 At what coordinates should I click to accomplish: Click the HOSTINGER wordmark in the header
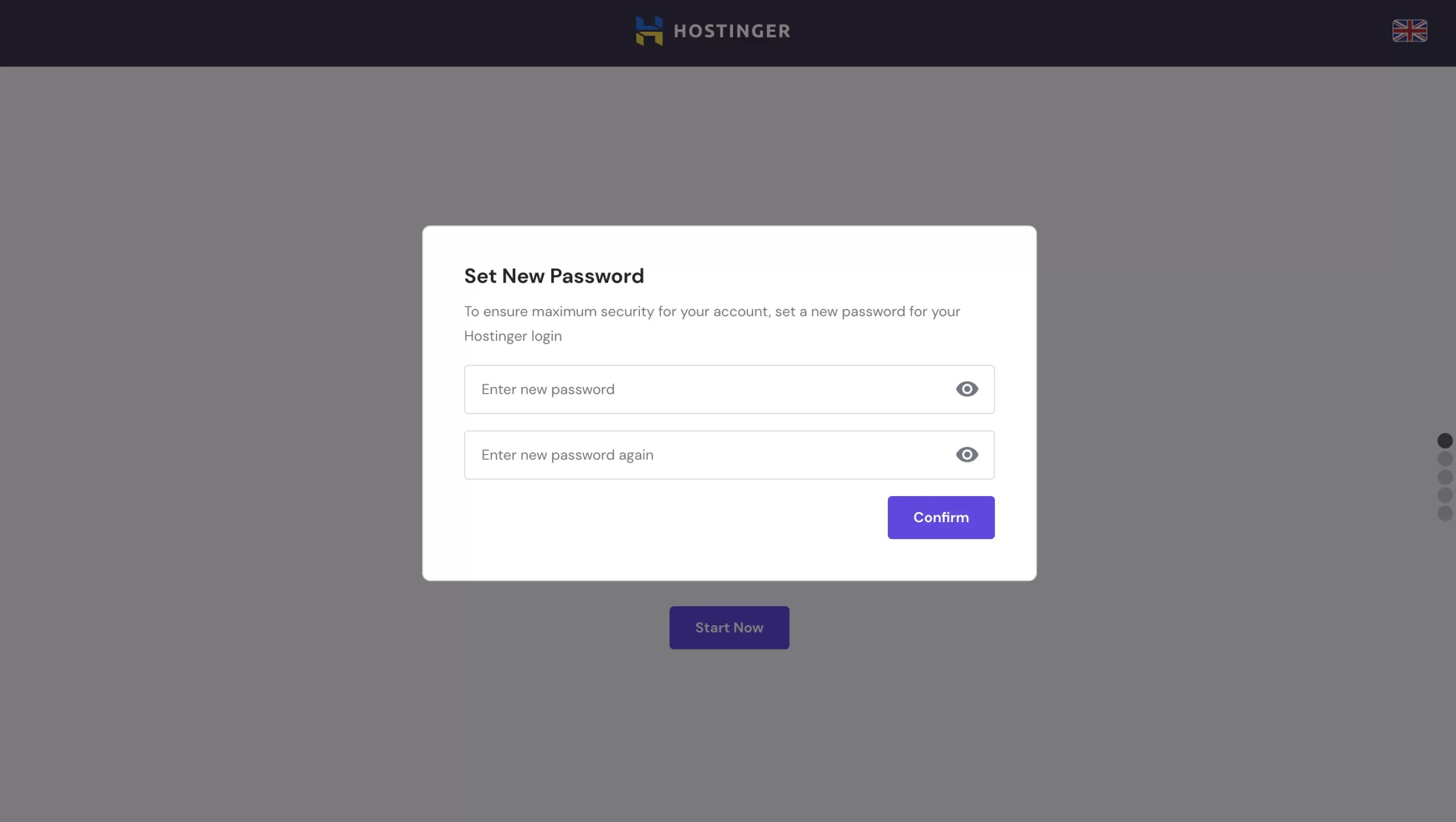coord(732,31)
